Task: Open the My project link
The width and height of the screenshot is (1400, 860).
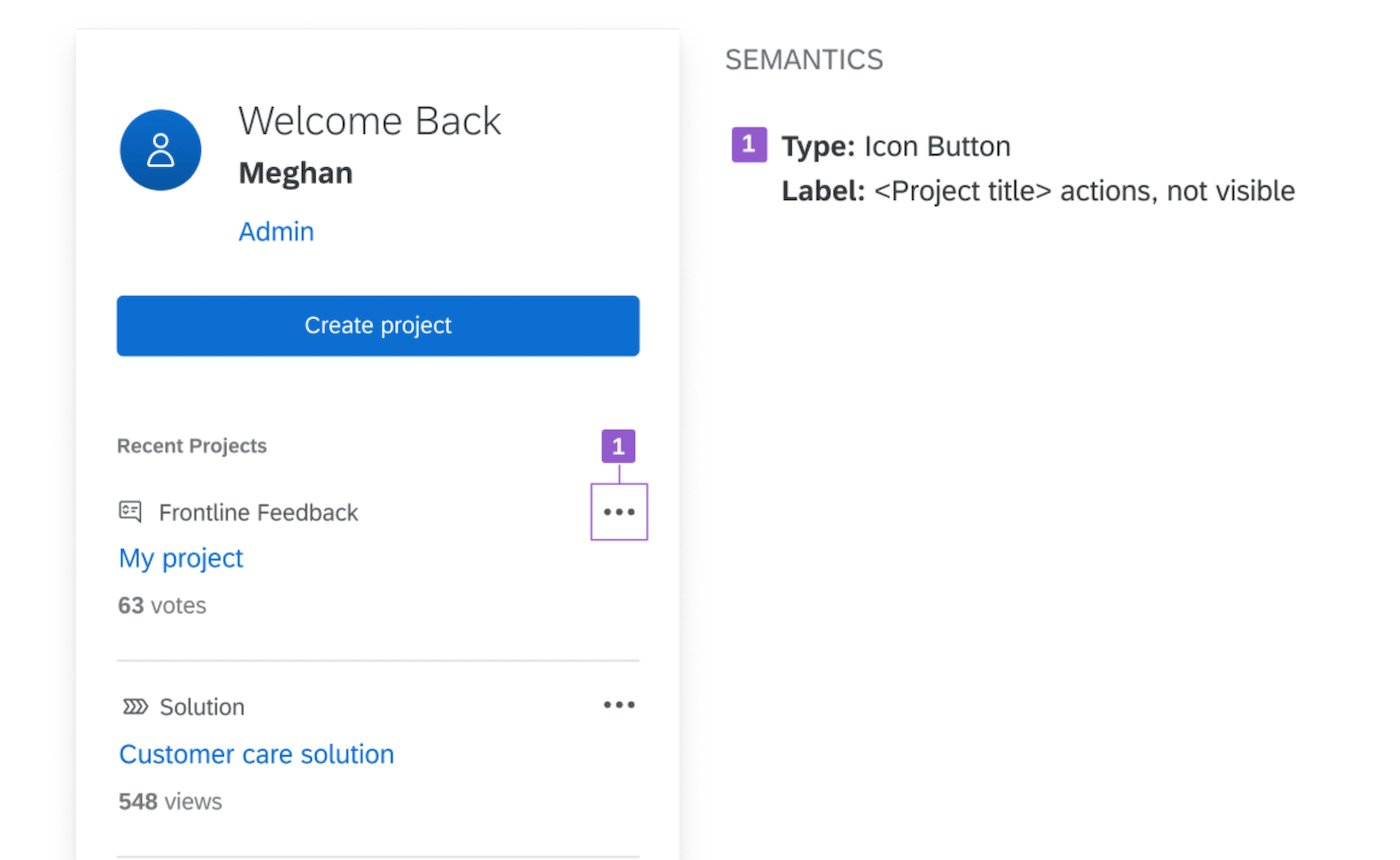Action: tap(181, 558)
